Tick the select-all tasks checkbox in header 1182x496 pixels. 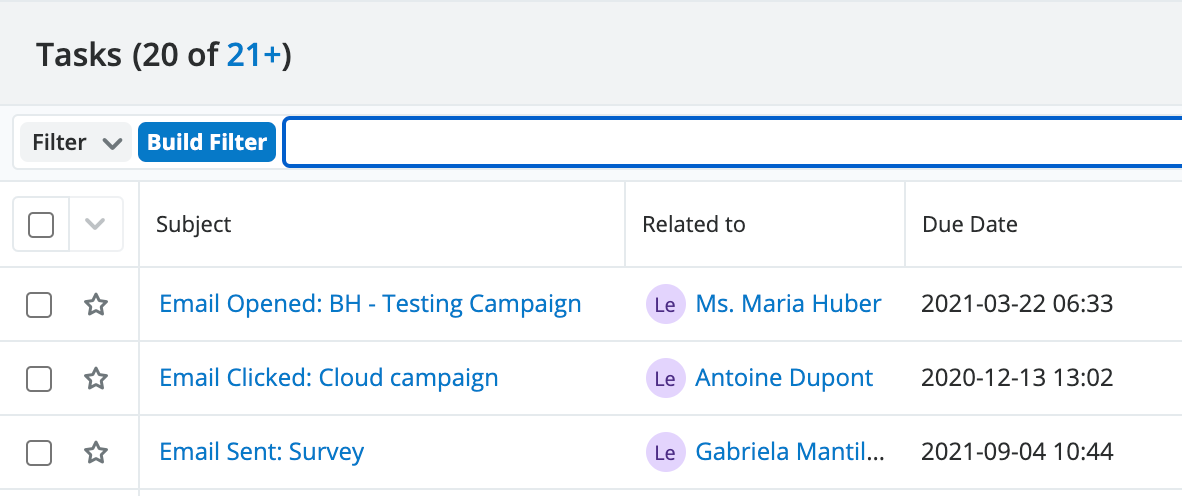pyautogui.click(x=41, y=225)
